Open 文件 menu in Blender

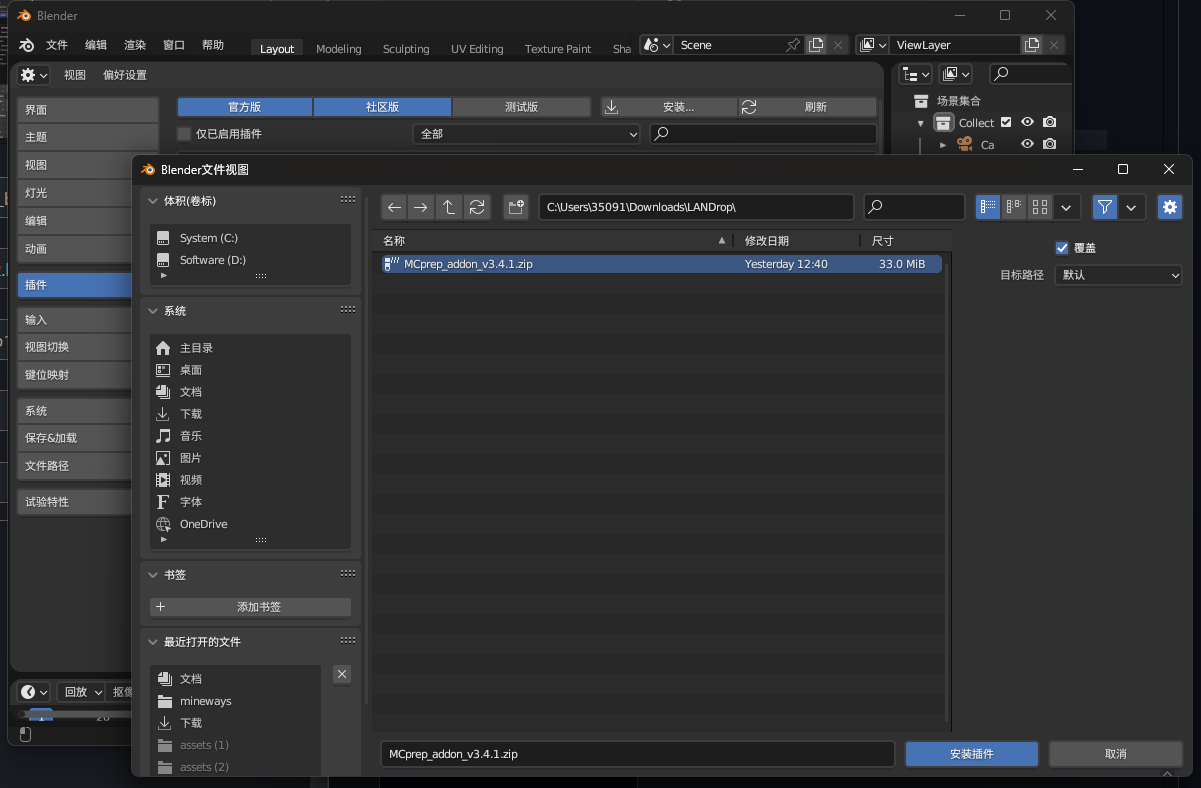57,45
